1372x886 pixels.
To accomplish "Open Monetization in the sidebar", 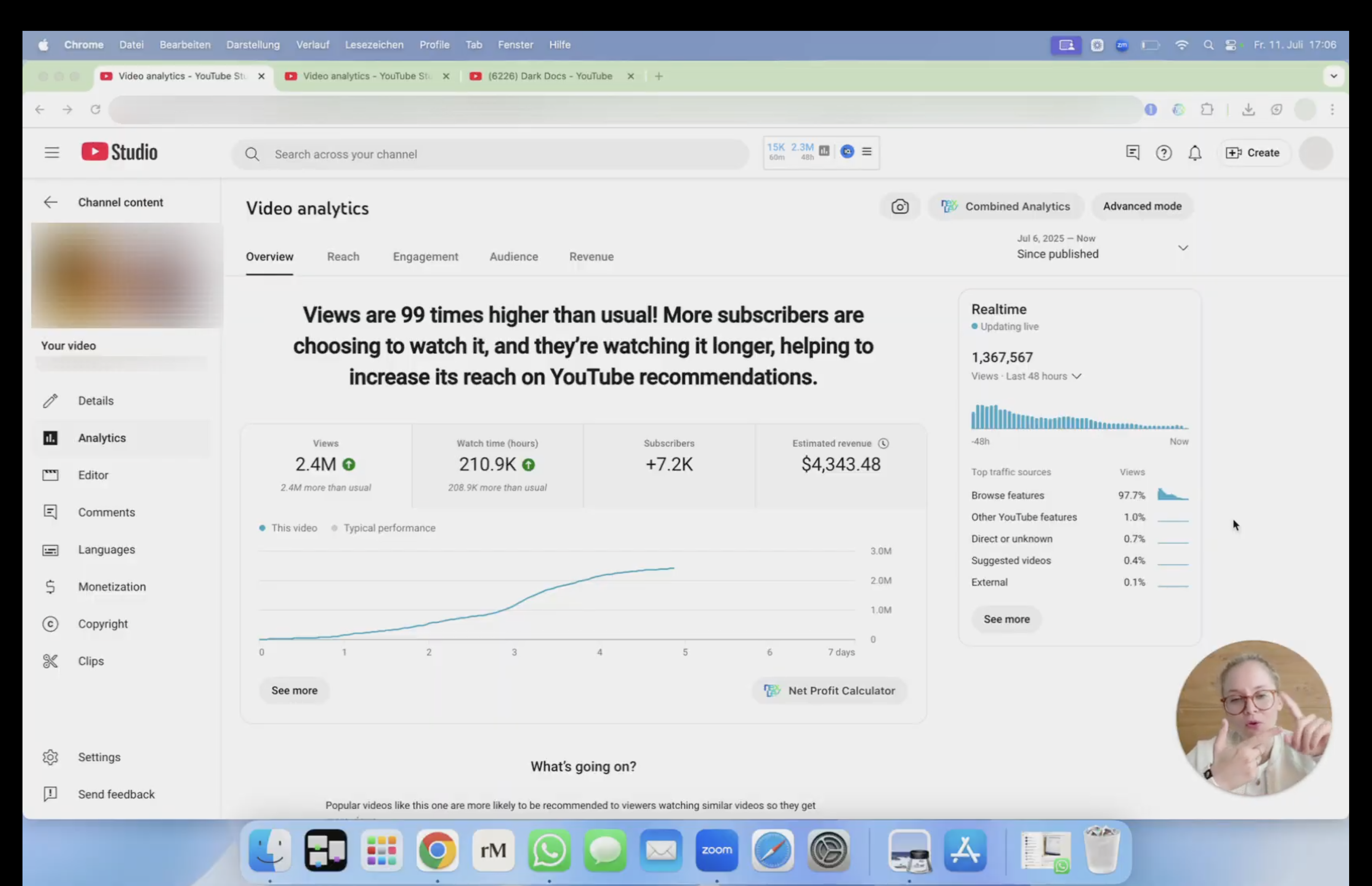I will click(x=123, y=586).
